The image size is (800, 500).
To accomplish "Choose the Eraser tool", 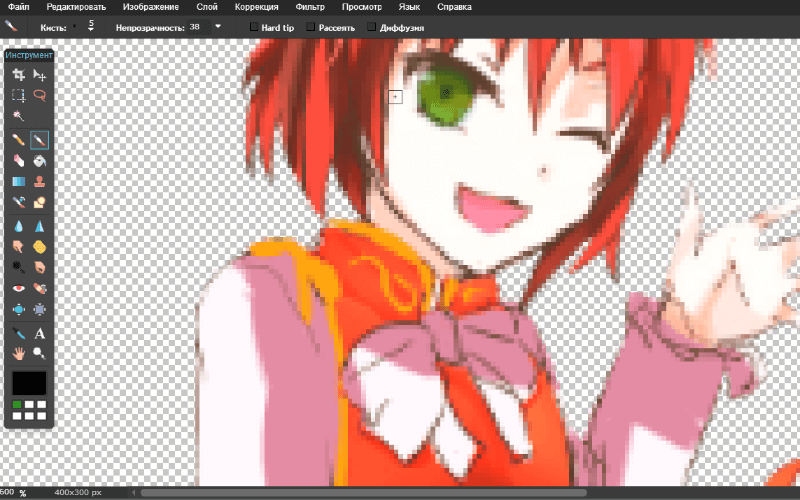I will point(18,161).
